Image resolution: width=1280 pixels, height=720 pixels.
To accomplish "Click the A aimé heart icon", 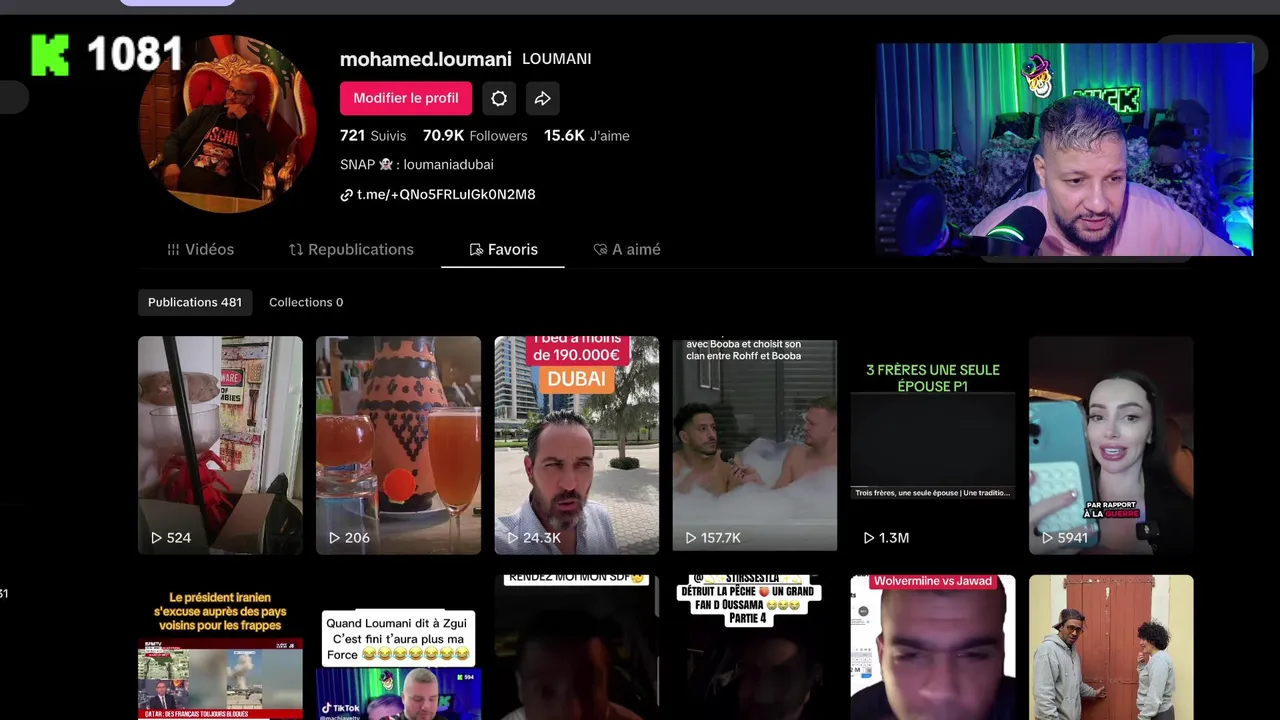I will [600, 250].
